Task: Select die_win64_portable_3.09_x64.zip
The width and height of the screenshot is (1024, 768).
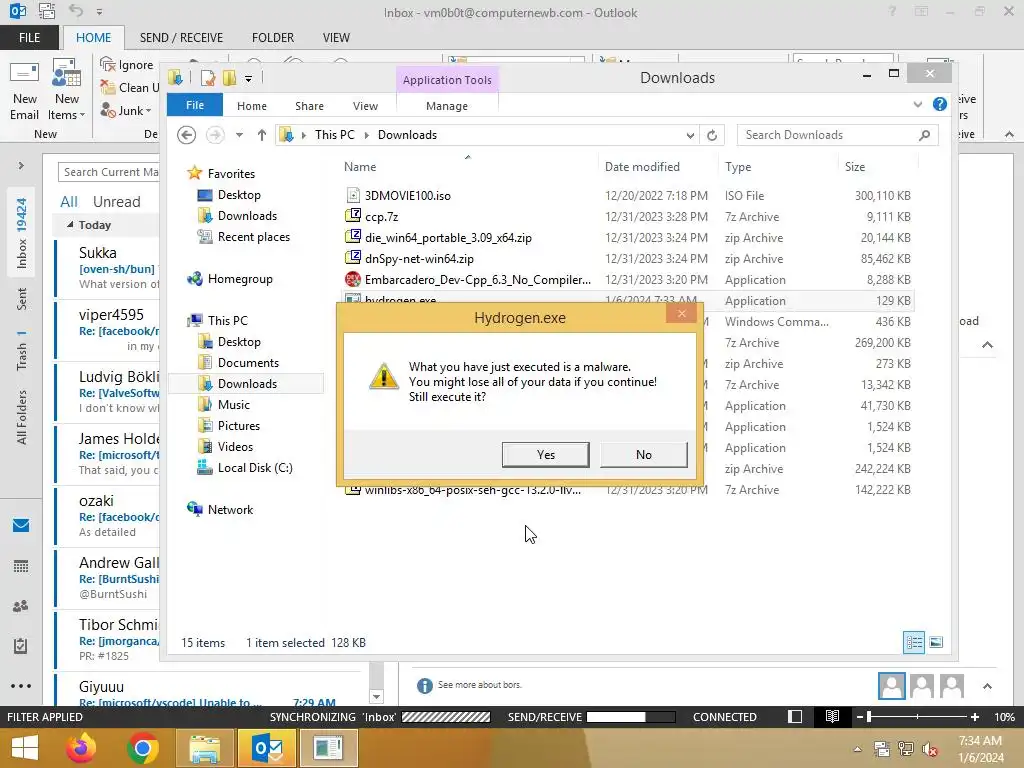Action: 448,238
